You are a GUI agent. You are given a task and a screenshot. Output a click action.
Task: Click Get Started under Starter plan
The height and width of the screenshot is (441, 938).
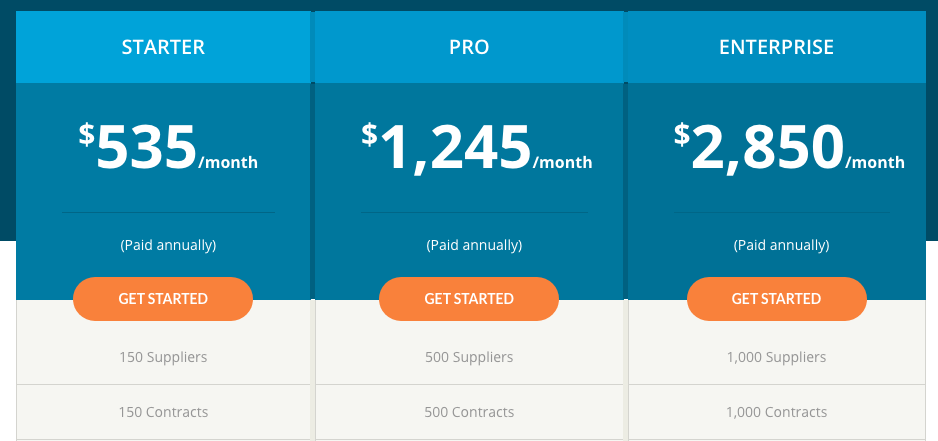click(163, 299)
